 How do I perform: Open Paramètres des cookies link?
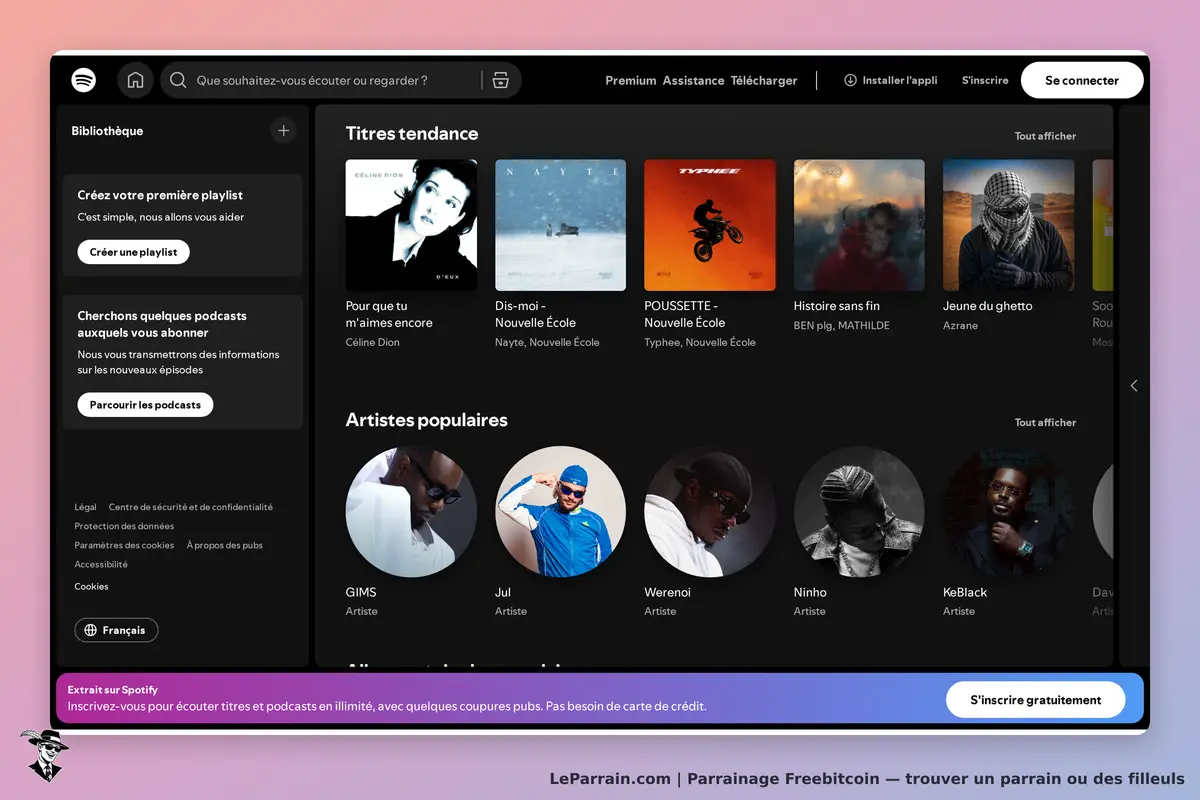pos(124,545)
